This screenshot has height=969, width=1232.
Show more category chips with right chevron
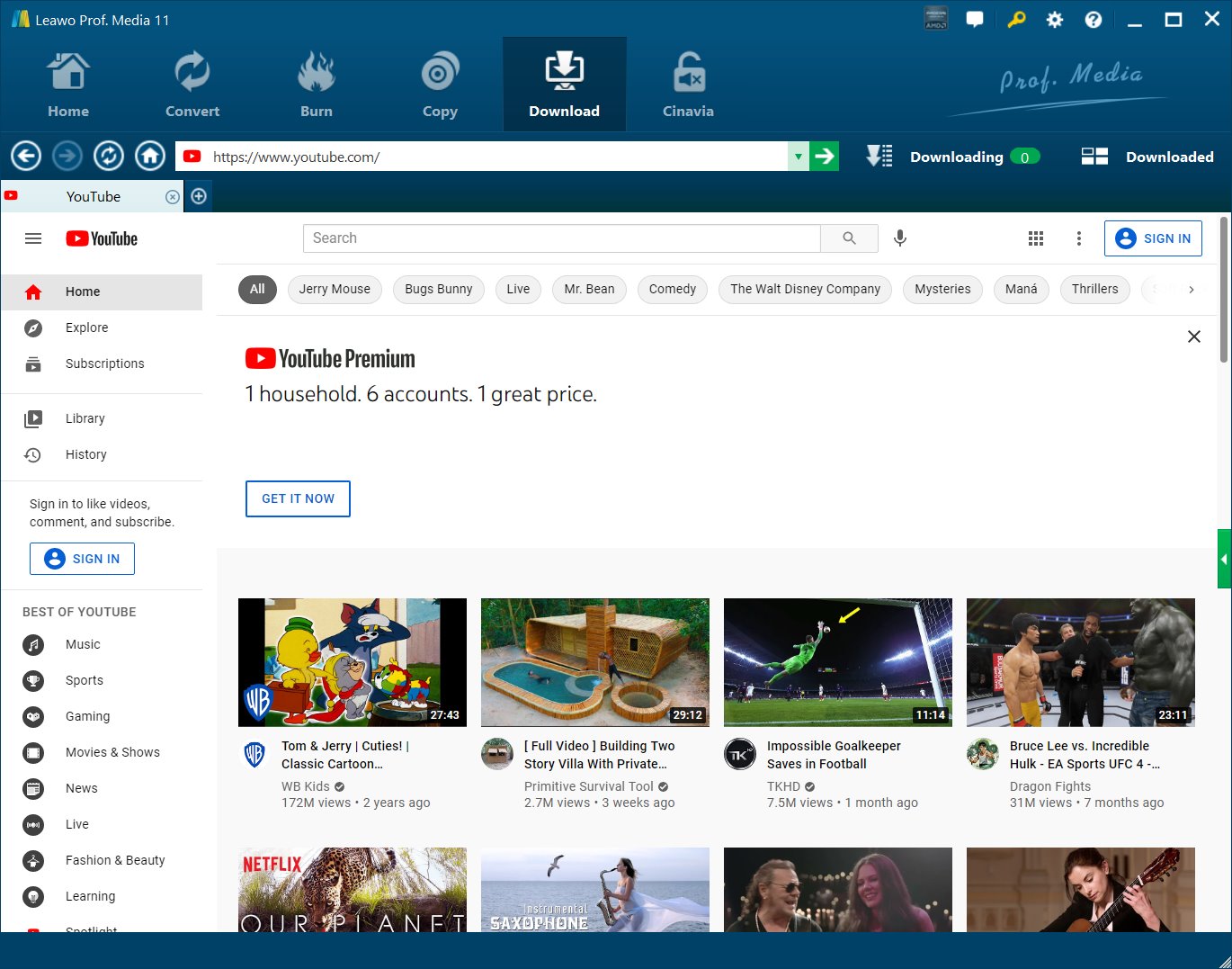click(x=1192, y=290)
